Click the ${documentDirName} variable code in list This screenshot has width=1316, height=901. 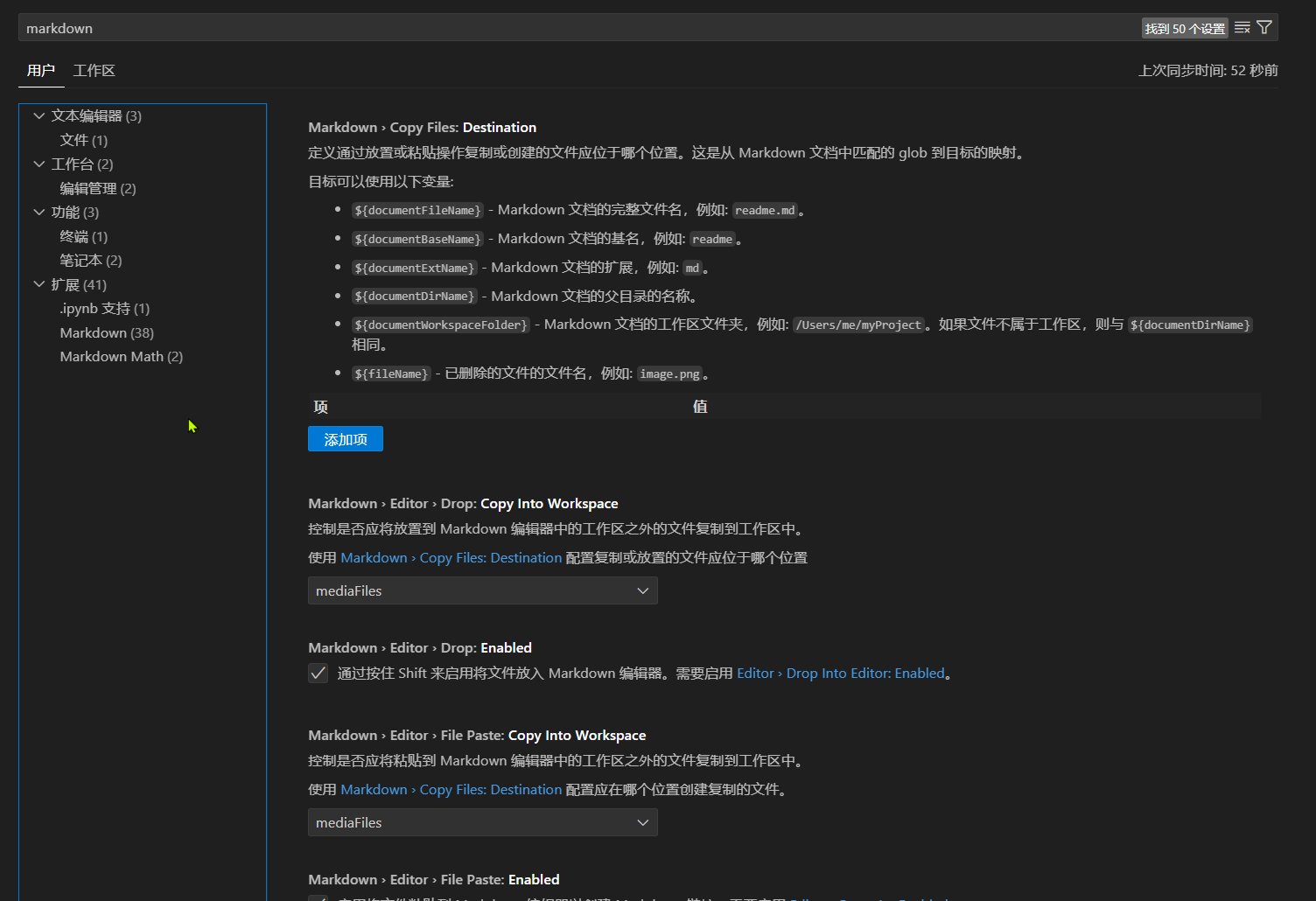pyautogui.click(x=415, y=297)
